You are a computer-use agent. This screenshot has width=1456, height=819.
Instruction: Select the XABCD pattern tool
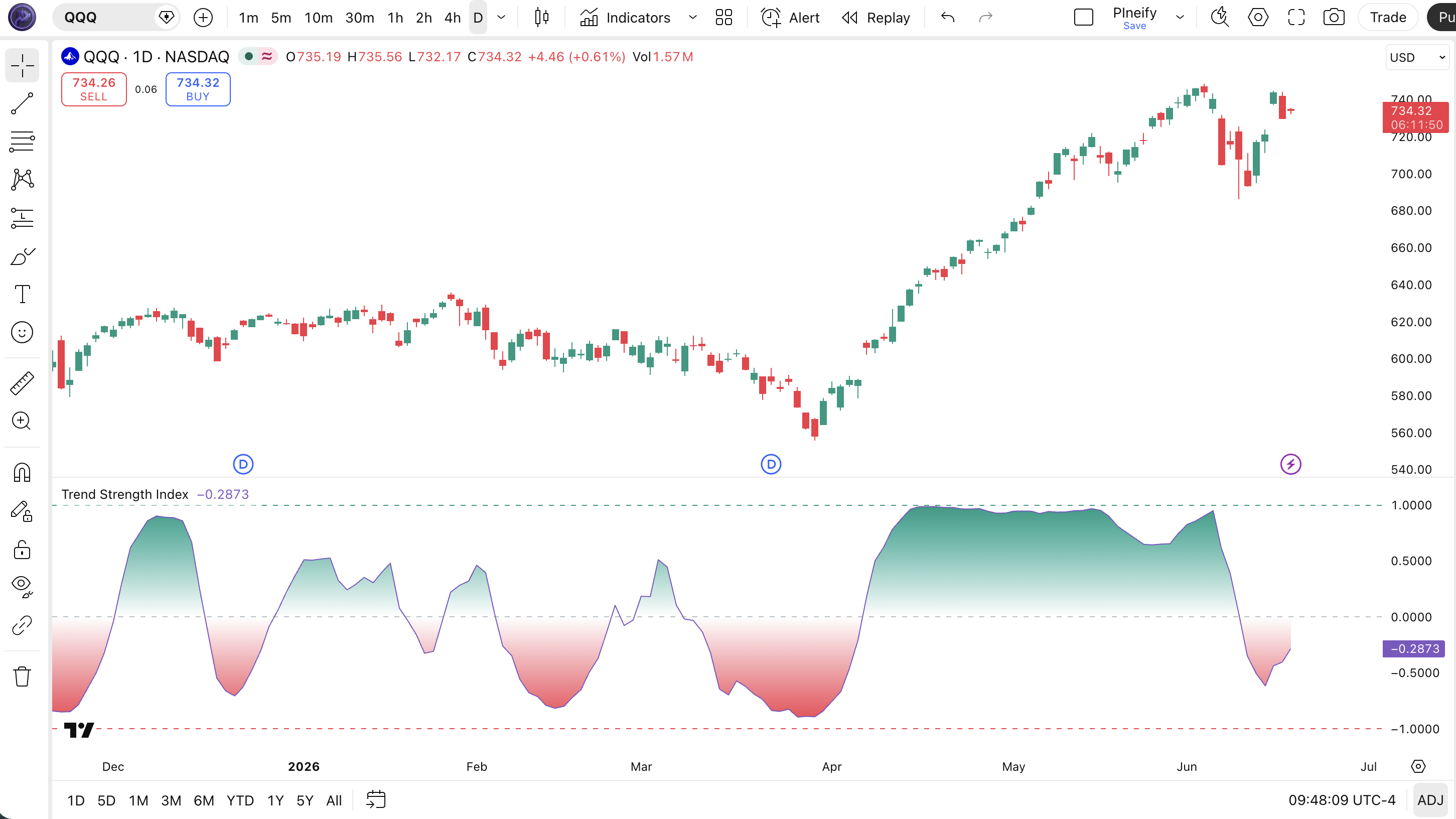click(x=22, y=180)
